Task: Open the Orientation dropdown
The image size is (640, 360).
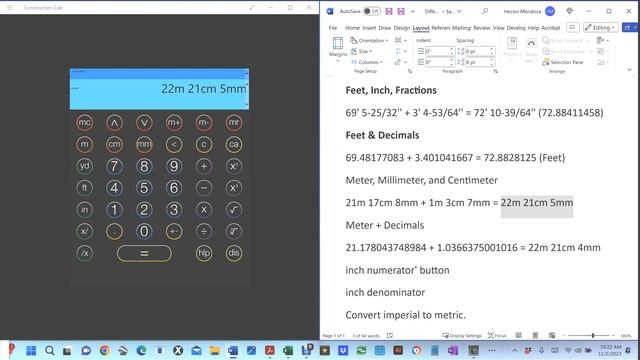Action: 369,40
